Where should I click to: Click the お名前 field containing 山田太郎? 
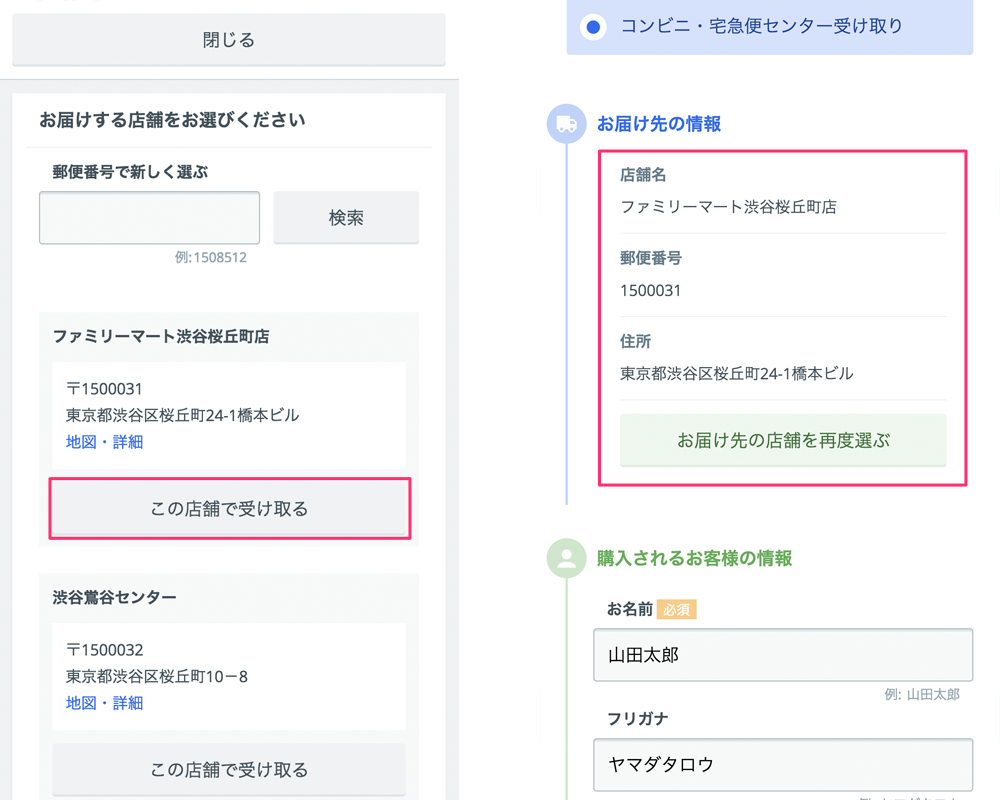coord(783,655)
